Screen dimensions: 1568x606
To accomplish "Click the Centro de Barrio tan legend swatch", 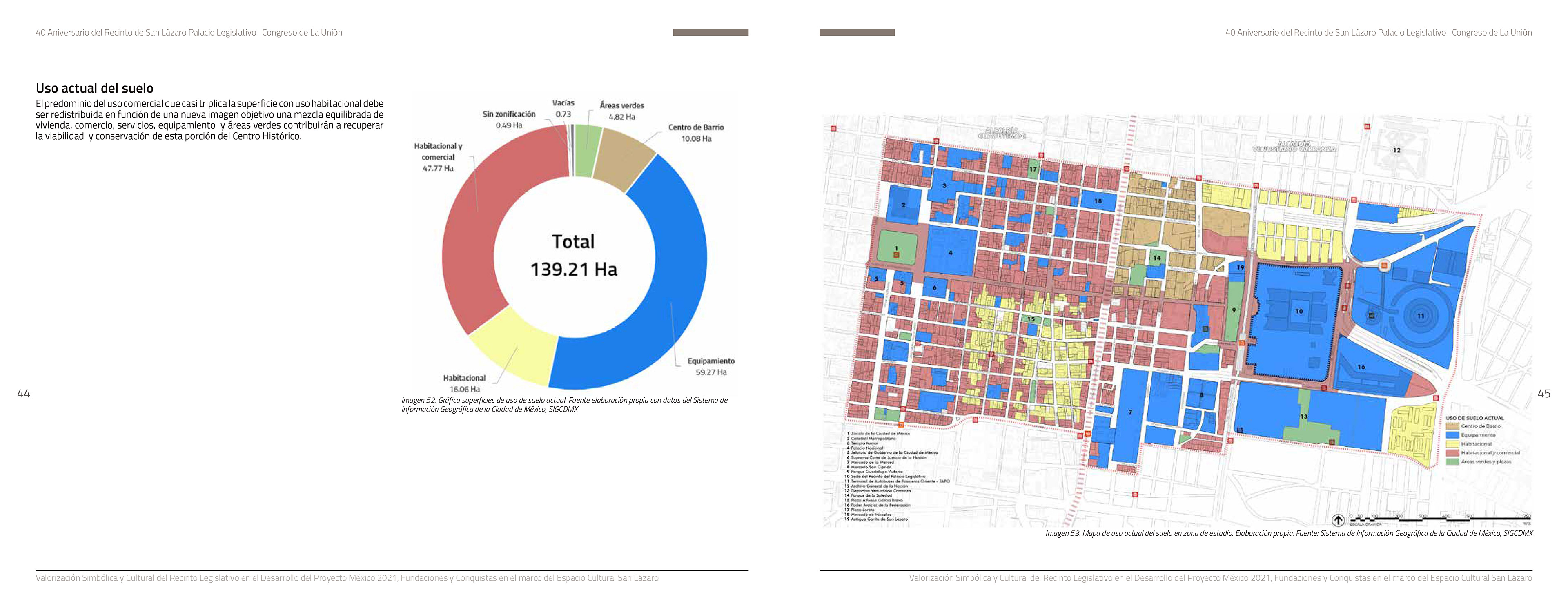I will click(x=1452, y=426).
